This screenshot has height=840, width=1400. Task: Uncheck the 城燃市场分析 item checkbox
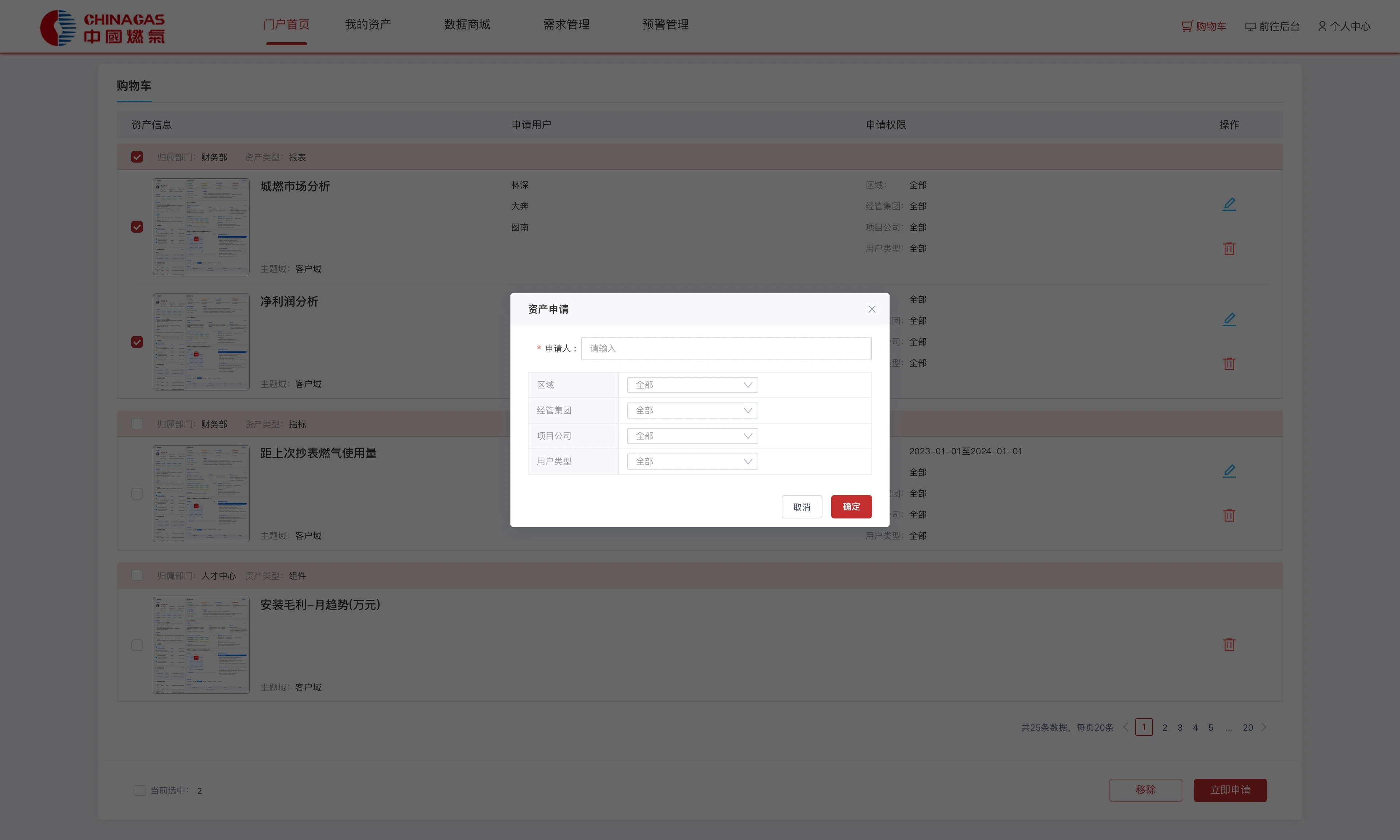137,227
